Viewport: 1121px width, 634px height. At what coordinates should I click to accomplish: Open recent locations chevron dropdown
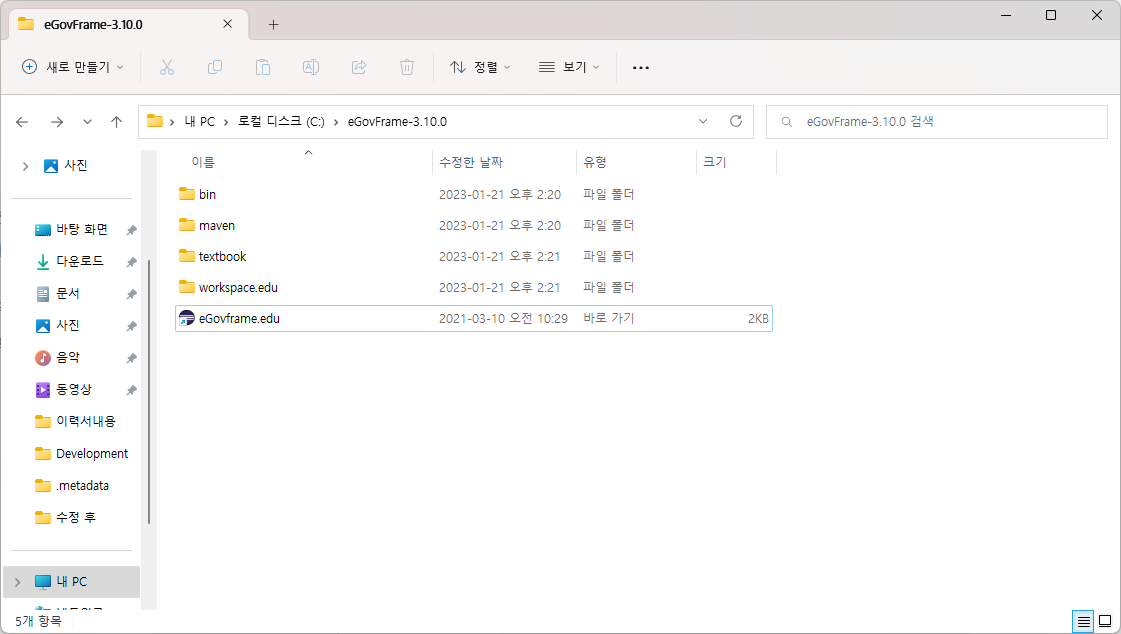pyautogui.click(x=87, y=122)
